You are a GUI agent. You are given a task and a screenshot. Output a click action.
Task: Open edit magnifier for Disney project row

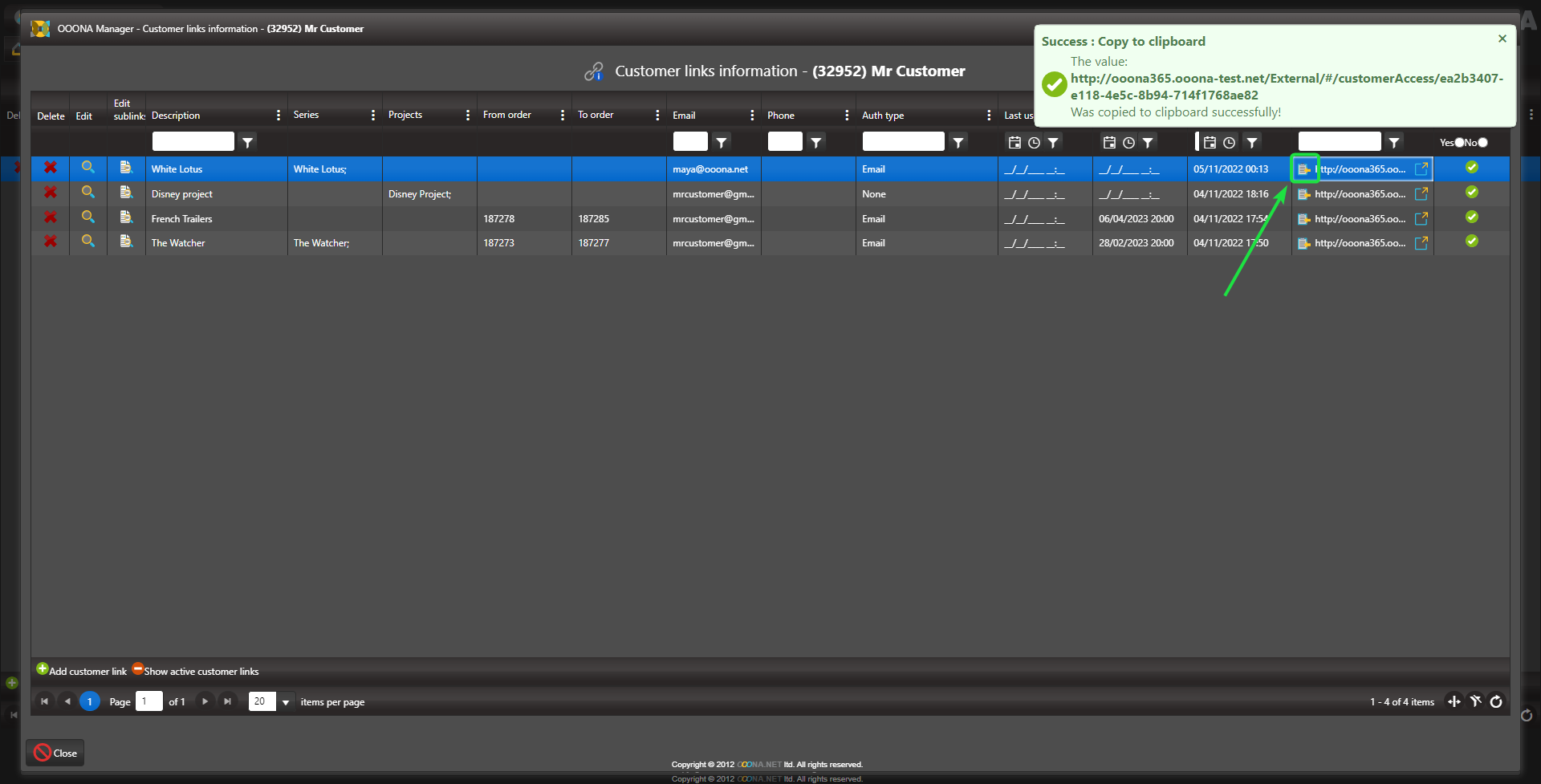point(88,193)
